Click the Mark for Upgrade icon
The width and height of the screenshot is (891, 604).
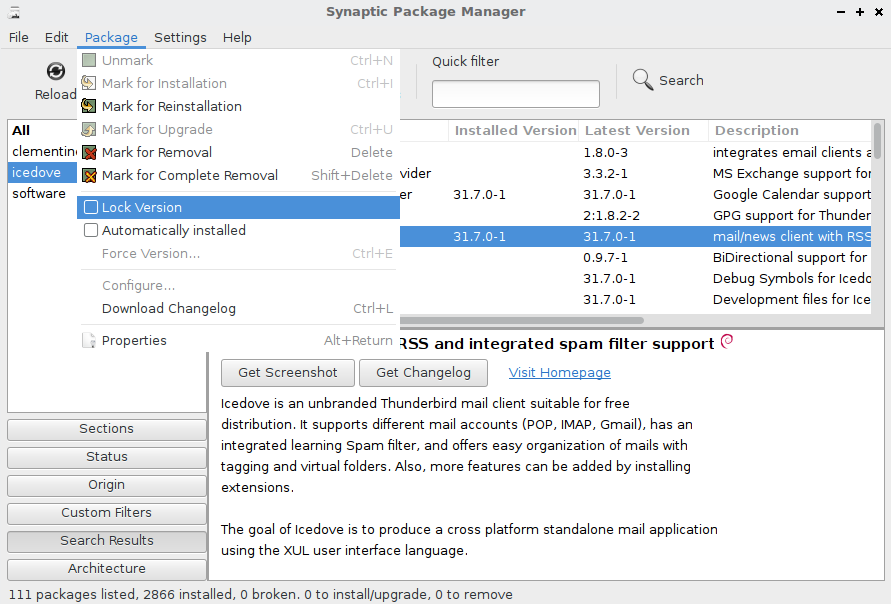coord(89,130)
